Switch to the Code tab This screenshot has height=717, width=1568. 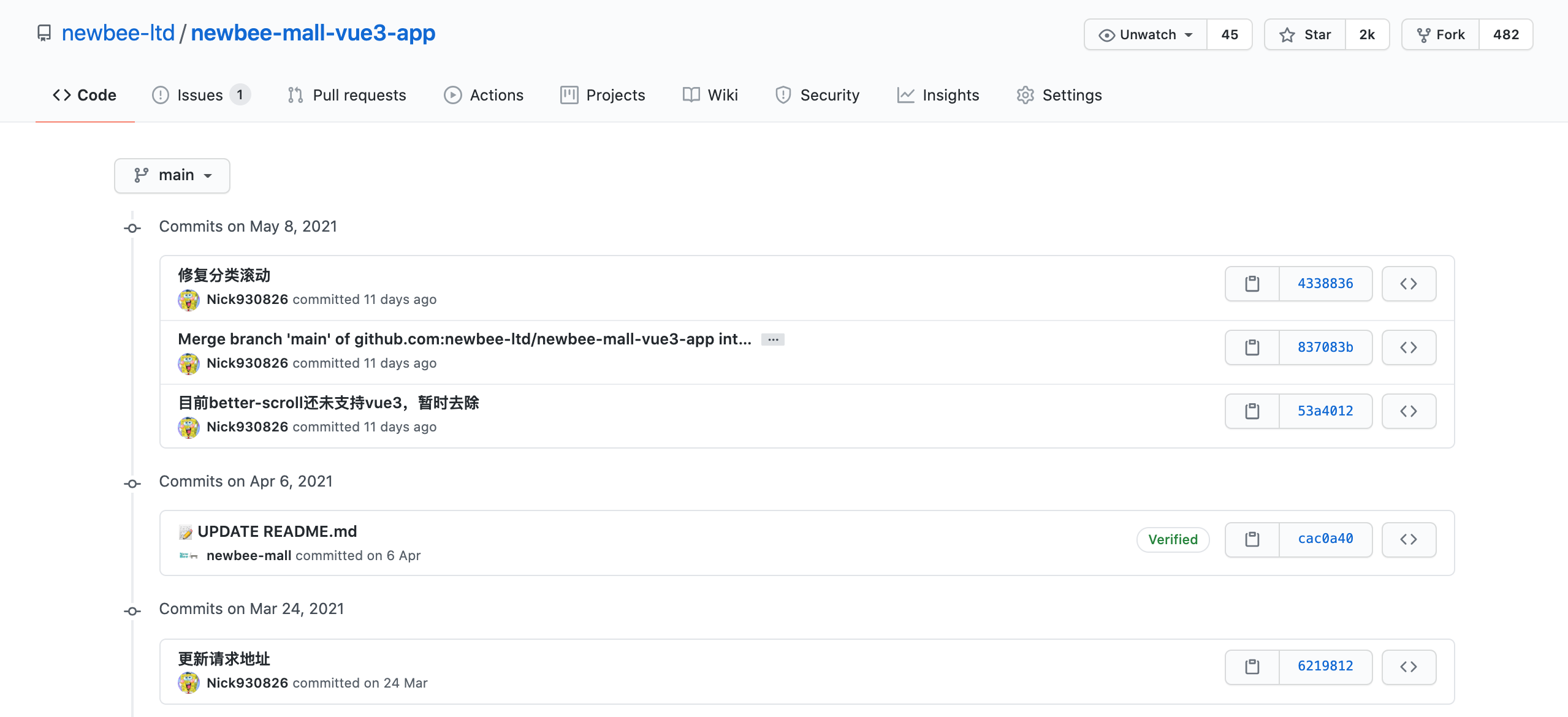(85, 95)
